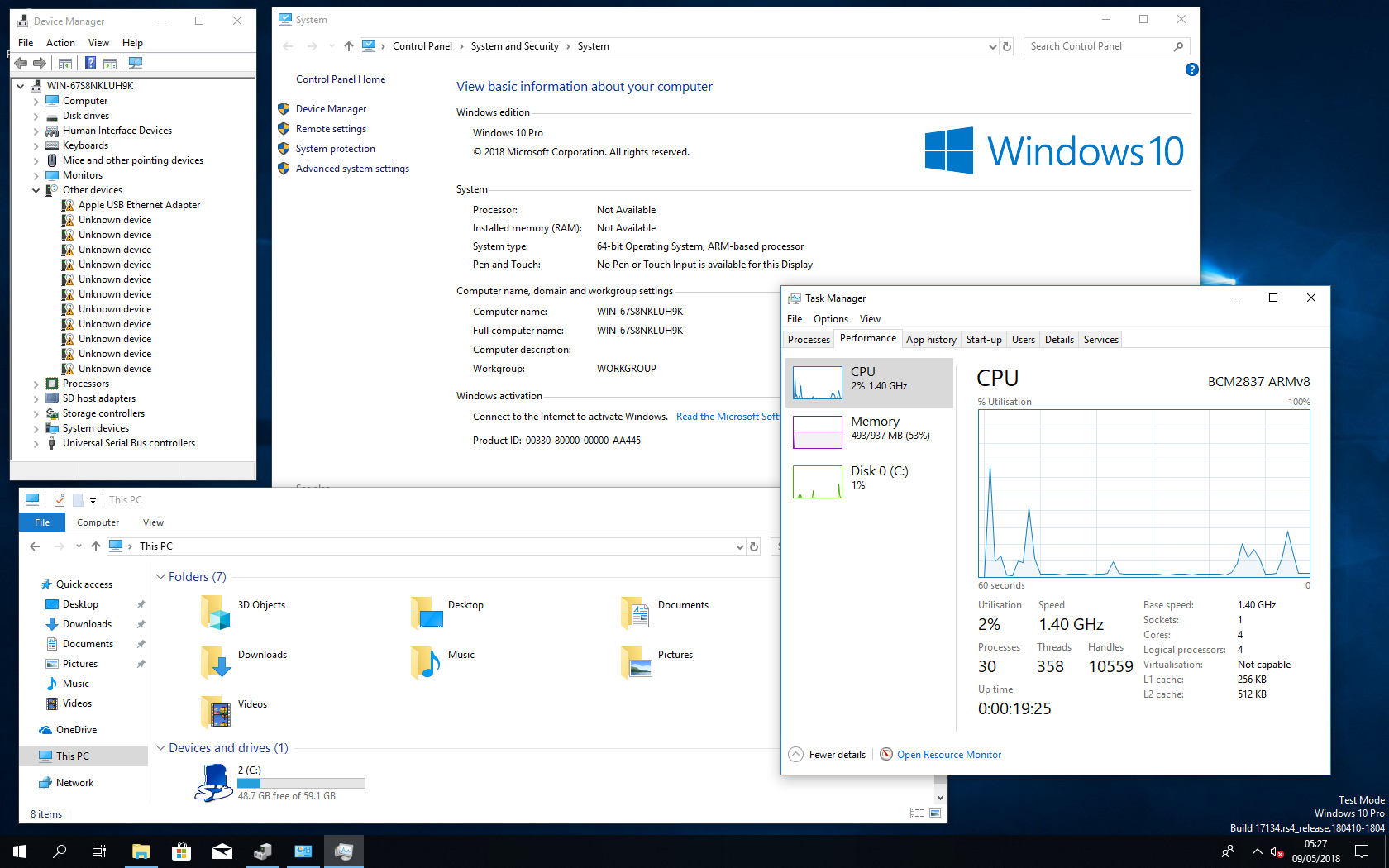Open Device Manager link in System window
The image size is (1389, 868).
pyautogui.click(x=331, y=109)
